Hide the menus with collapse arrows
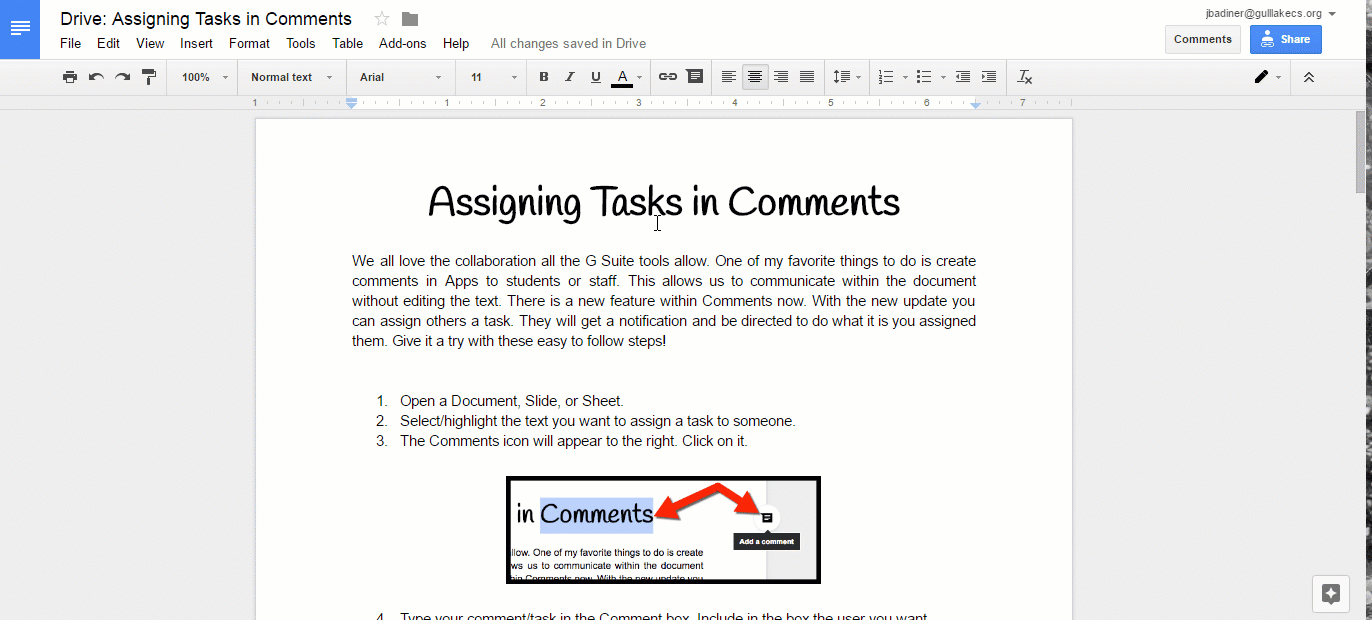This screenshot has height=620, width=1372. click(1308, 77)
